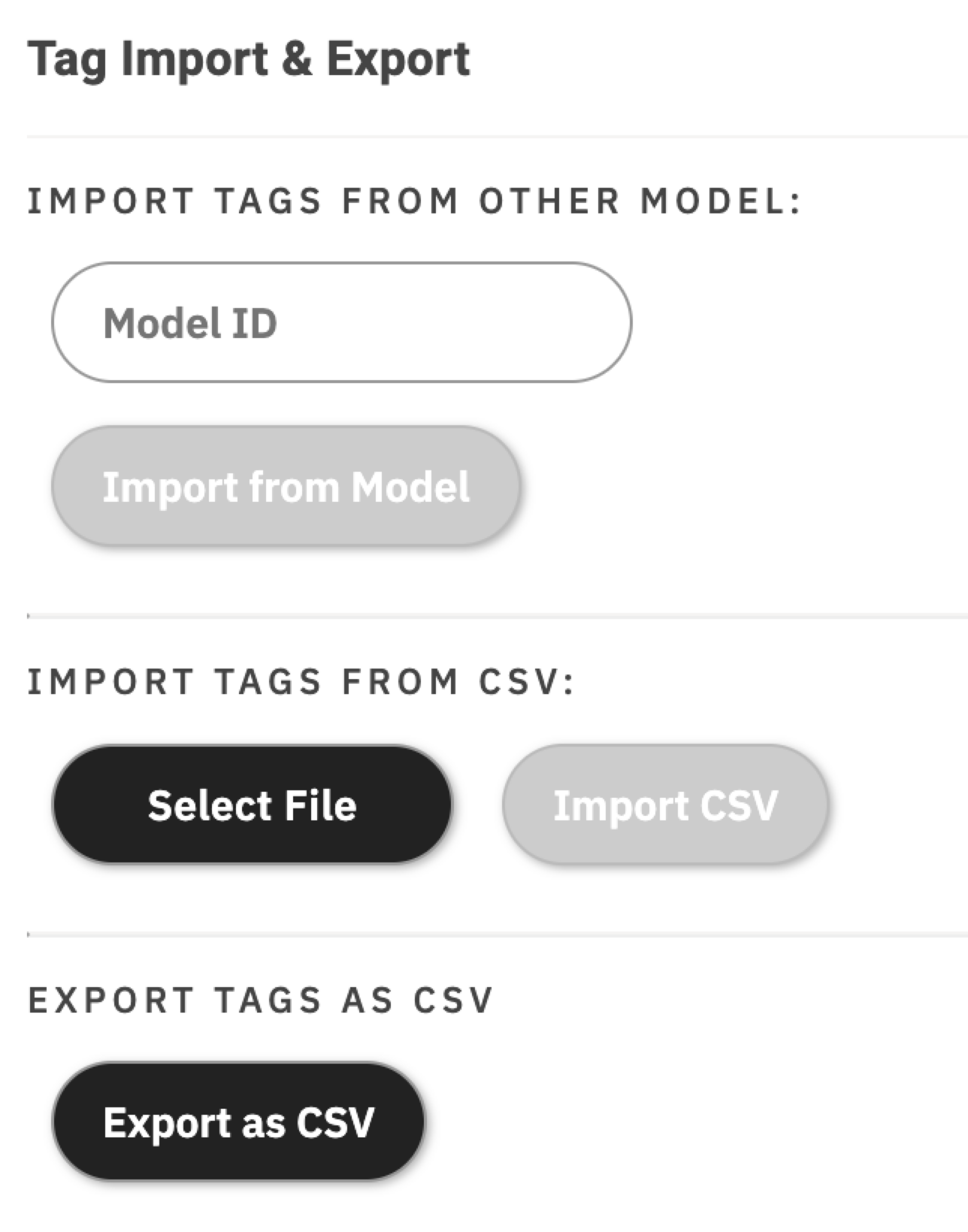Click the Tag Import & Export heading
The height and width of the screenshot is (1232, 968).
click(x=248, y=59)
